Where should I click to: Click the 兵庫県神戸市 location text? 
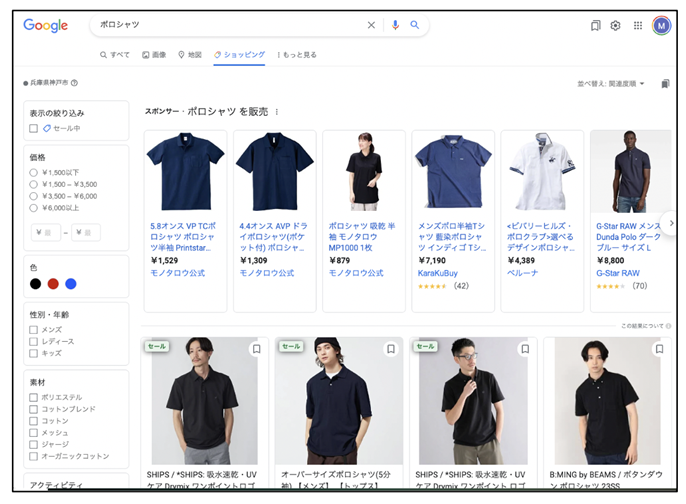point(49,83)
